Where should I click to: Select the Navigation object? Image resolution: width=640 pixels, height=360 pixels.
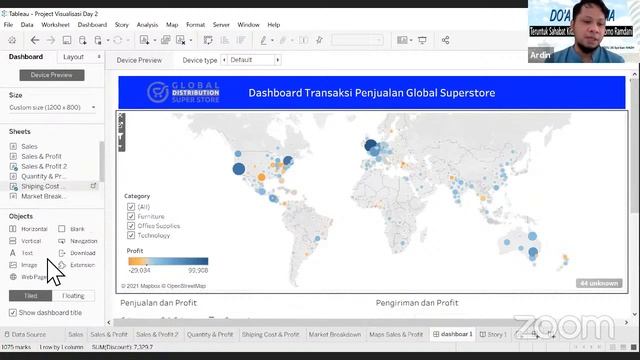tap(78, 241)
